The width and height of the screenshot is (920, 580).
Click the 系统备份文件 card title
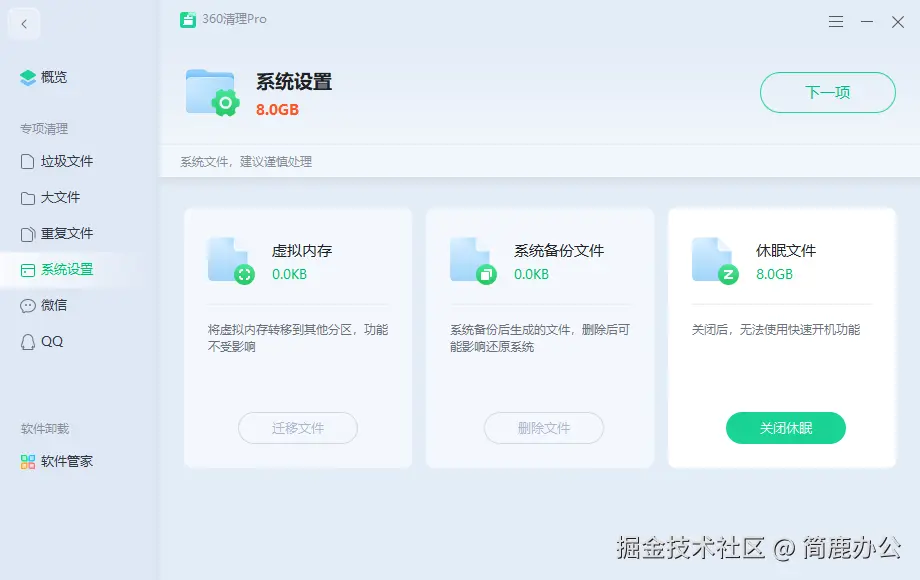[x=559, y=251]
